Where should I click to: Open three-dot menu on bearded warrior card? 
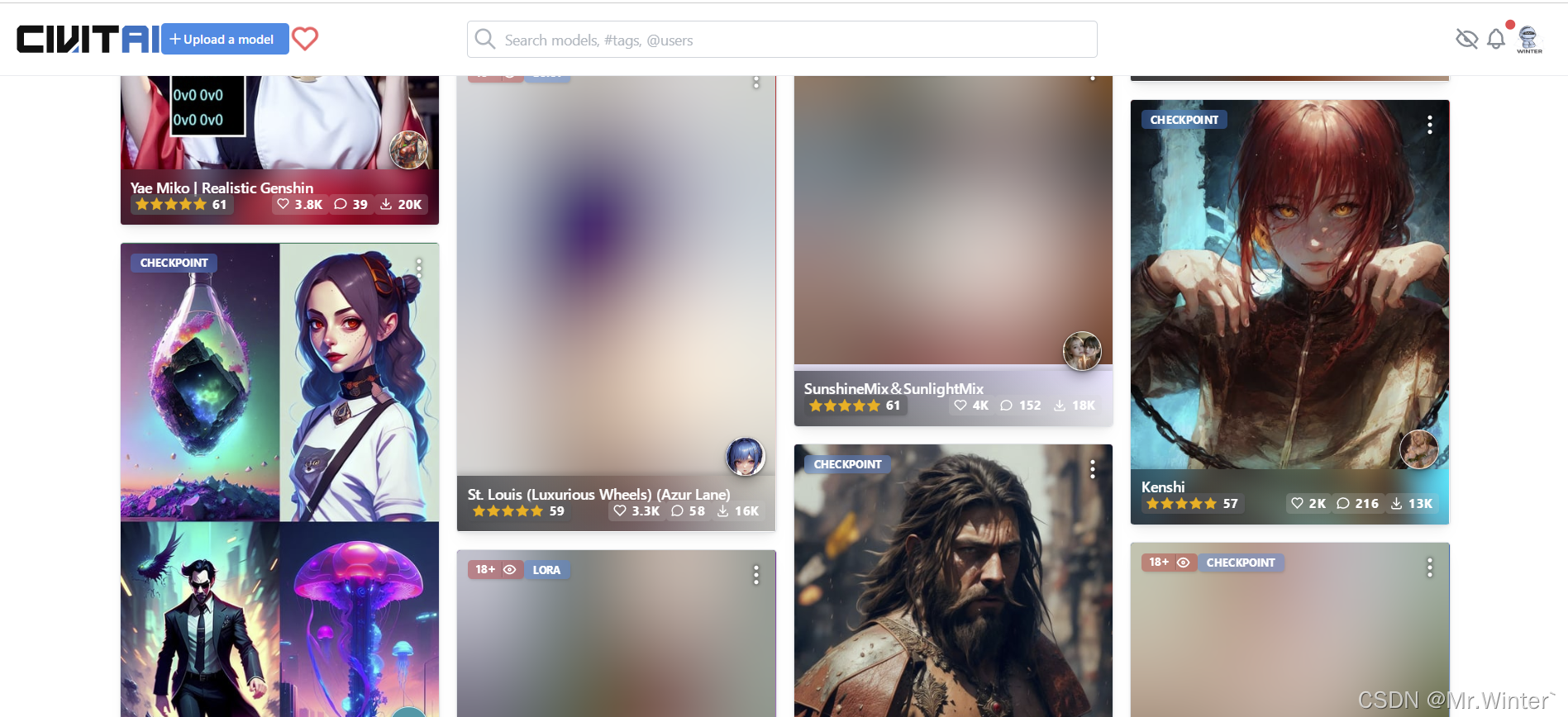coord(1093,469)
